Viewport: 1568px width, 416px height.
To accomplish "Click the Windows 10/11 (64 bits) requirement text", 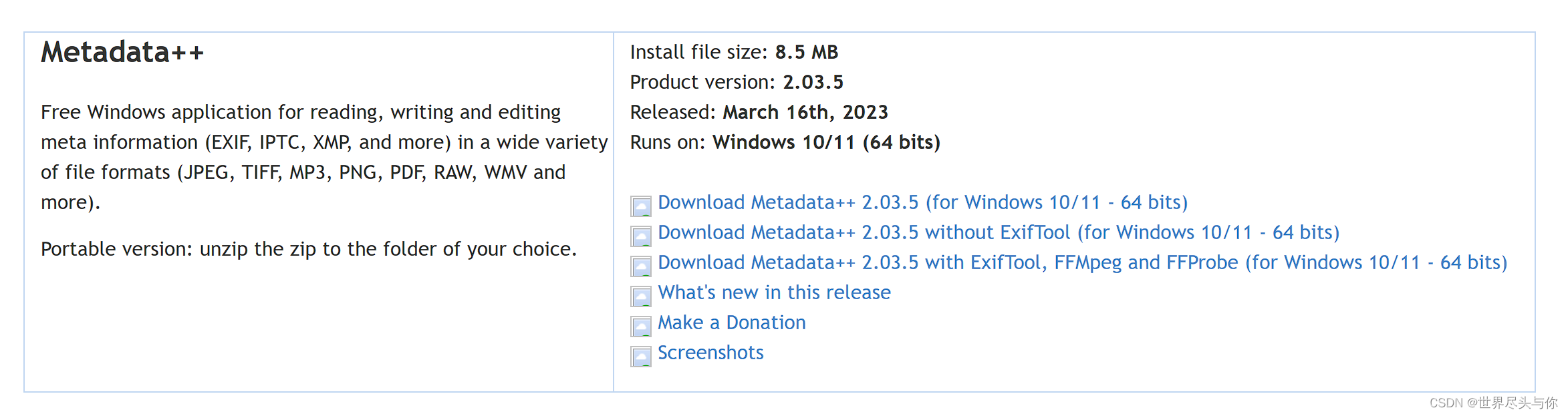I will point(826,142).
